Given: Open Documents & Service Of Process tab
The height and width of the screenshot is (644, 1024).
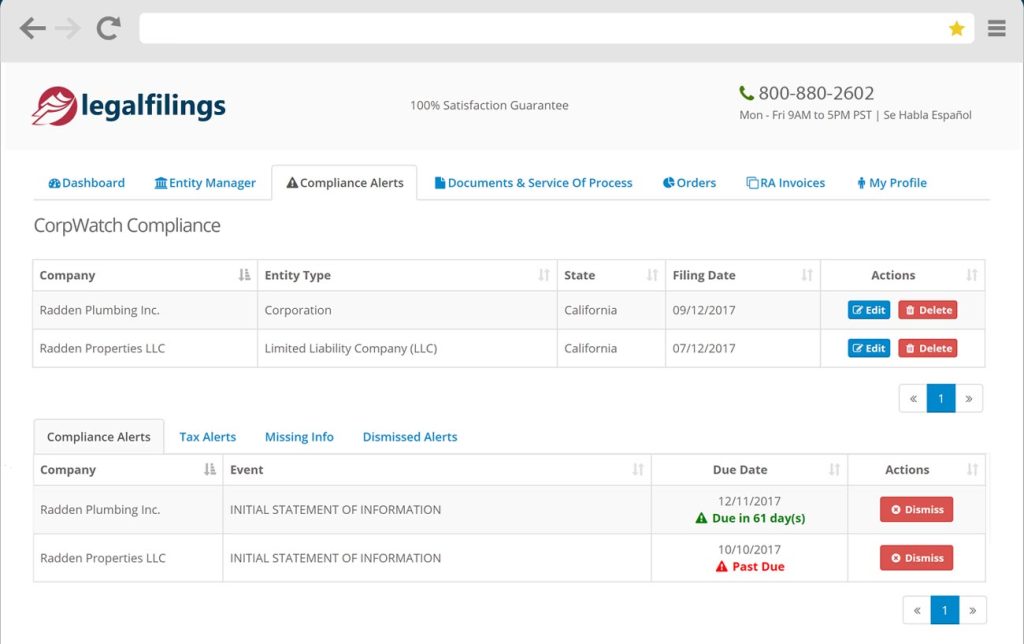Looking at the screenshot, I should [533, 183].
